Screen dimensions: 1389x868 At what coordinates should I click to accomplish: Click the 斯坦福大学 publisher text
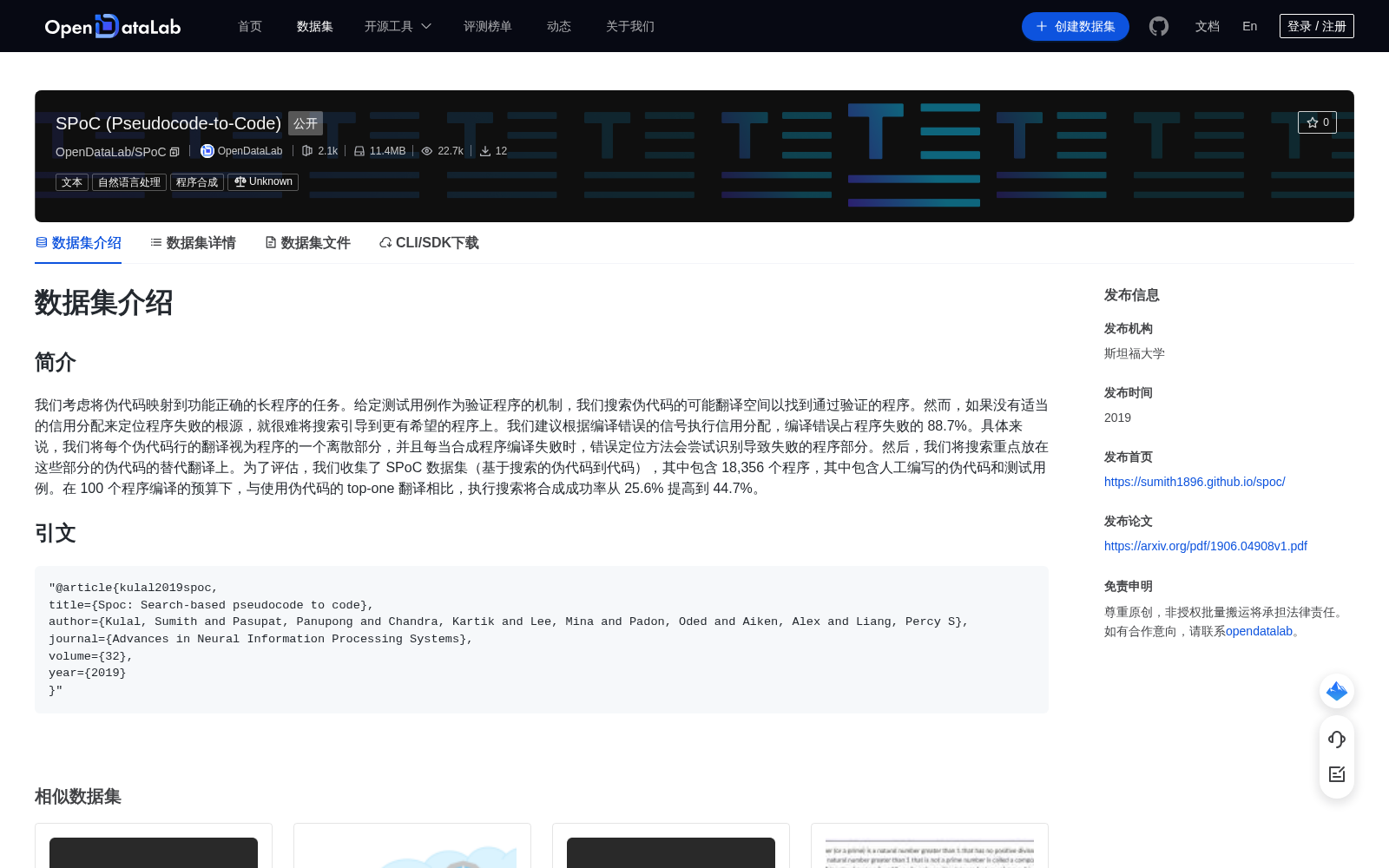point(1135,353)
